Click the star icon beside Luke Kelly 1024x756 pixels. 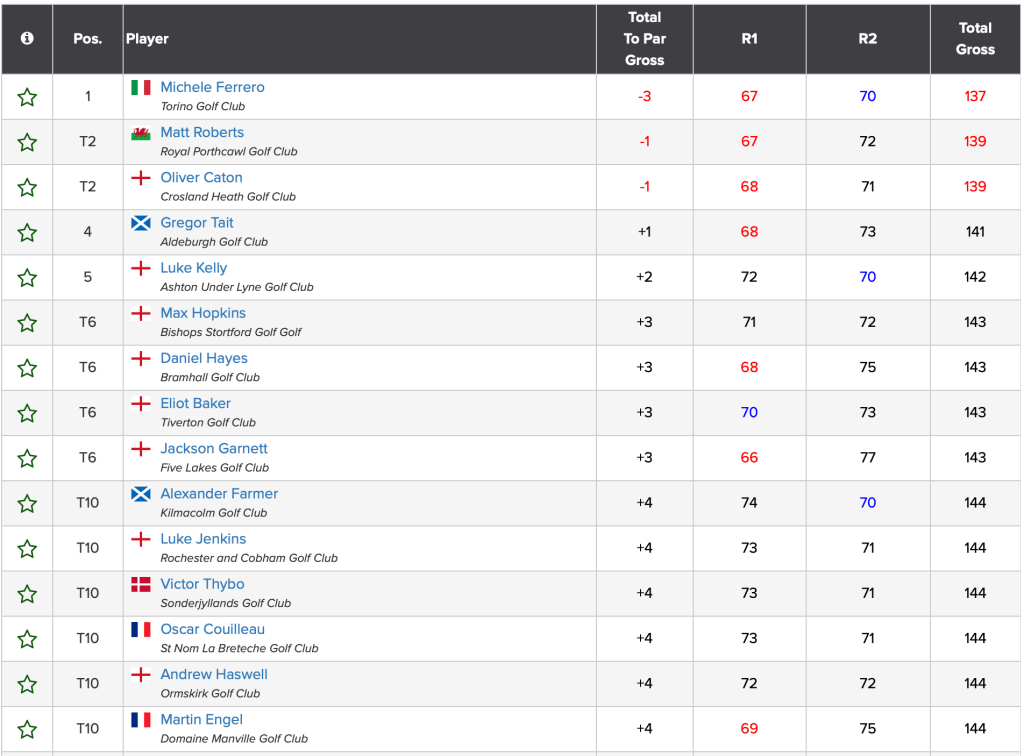click(x=27, y=278)
